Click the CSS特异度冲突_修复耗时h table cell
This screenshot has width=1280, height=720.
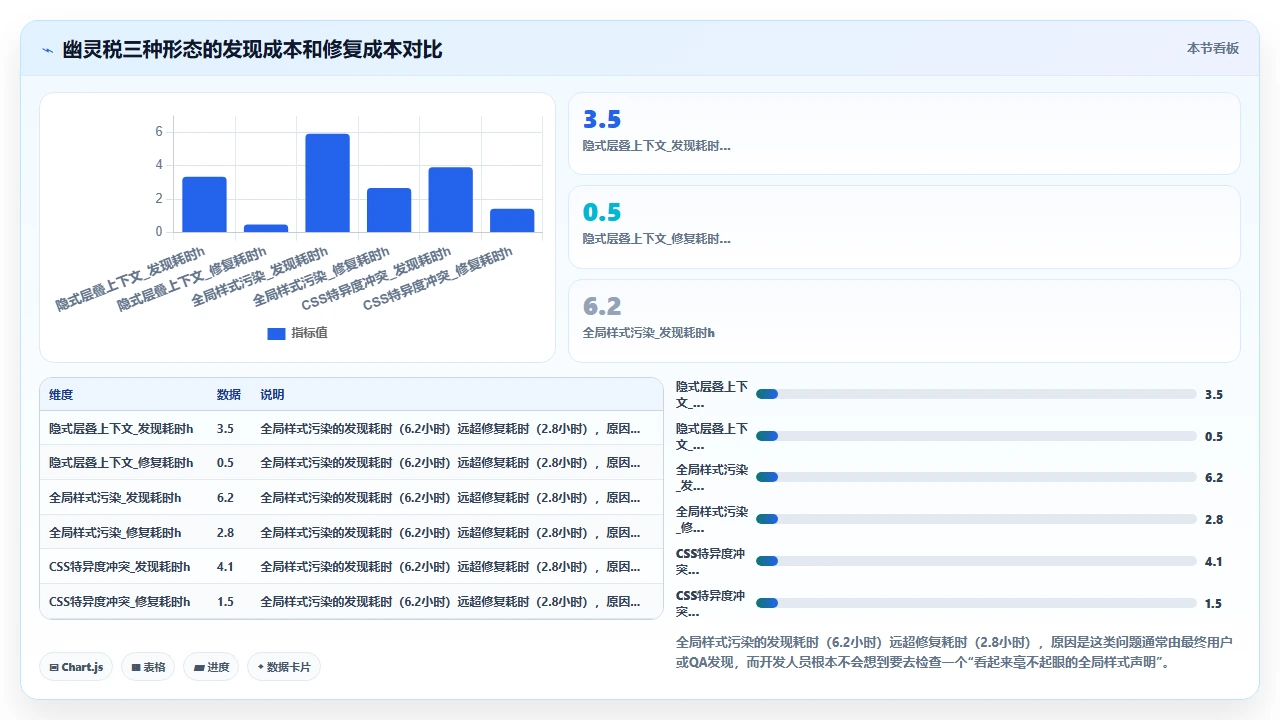[x=120, y=601]
